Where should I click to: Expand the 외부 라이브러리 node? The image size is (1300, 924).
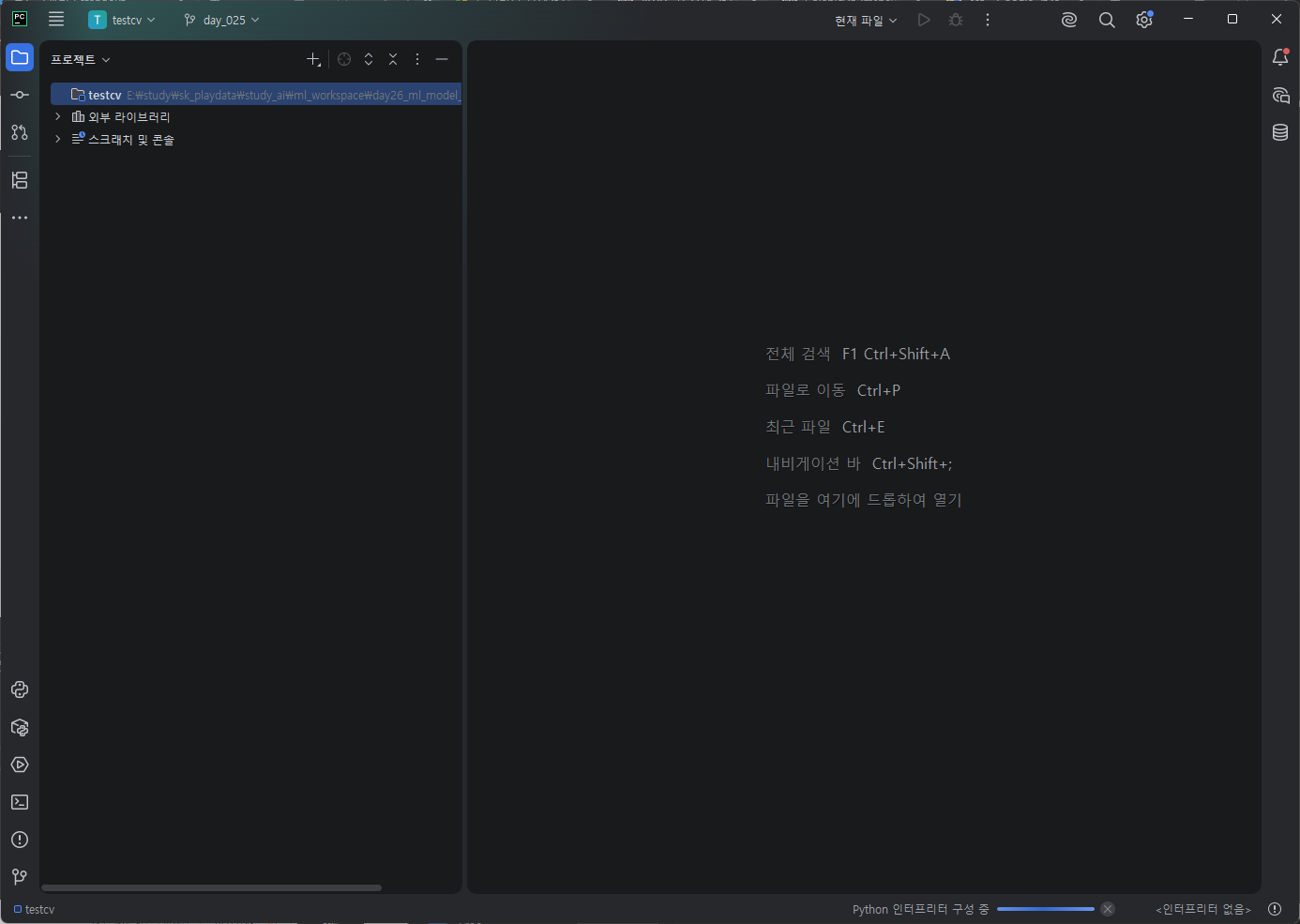[x=58, y=116]
